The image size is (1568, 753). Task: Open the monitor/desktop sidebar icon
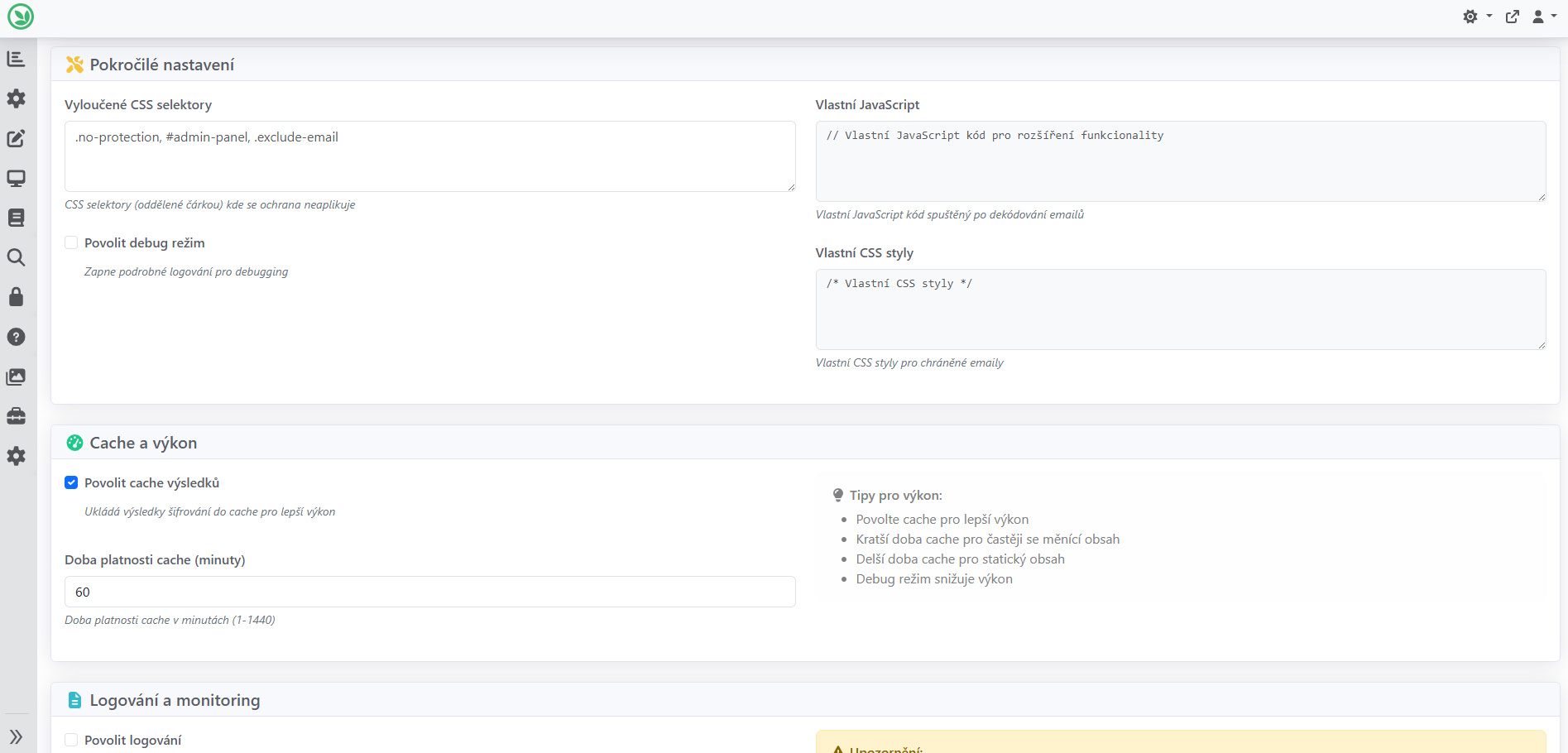coord(16,178)
